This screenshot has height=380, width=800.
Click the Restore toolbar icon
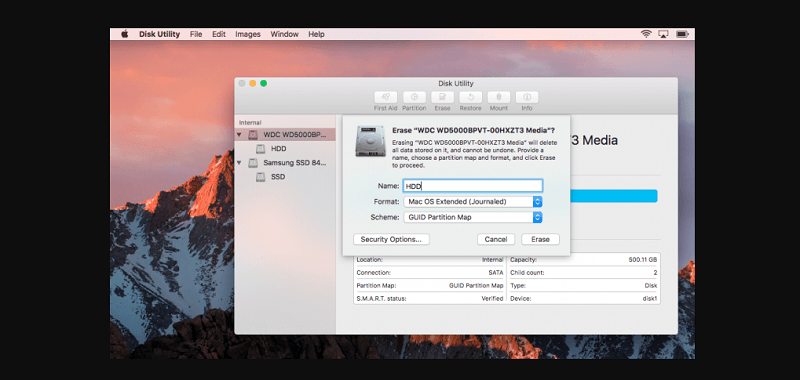click(x=470, y=97)
